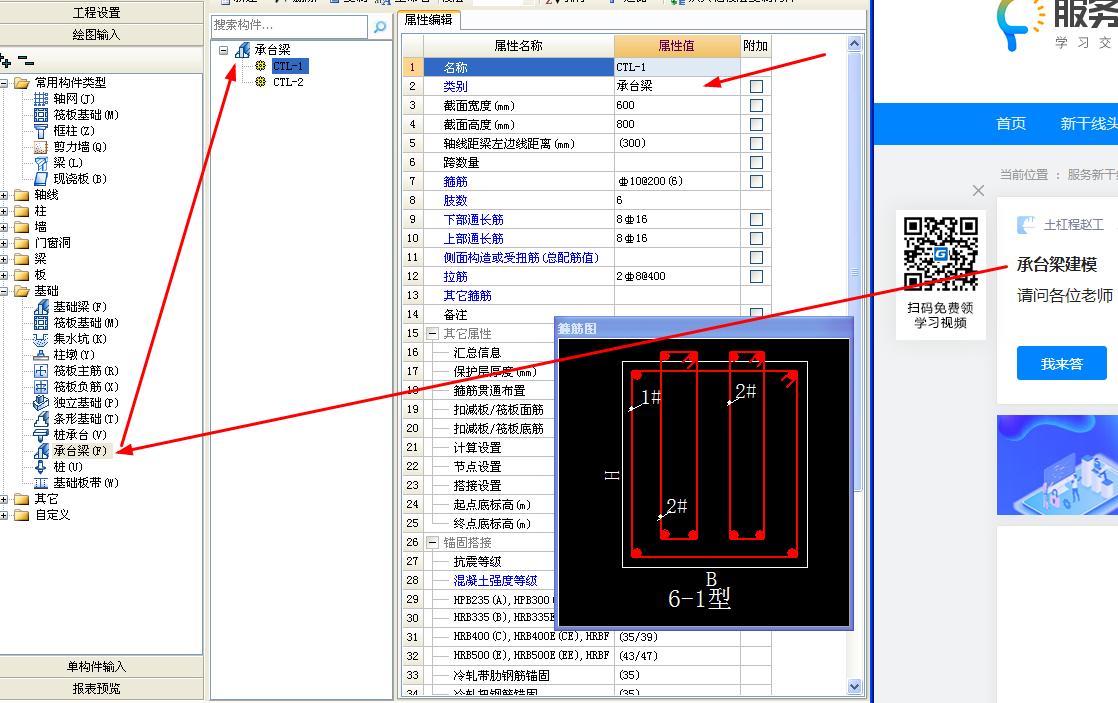Viewport: 1118px width, 703px height.
Task: Select the 现浇板 (B) slab icon
Action: 41,179
